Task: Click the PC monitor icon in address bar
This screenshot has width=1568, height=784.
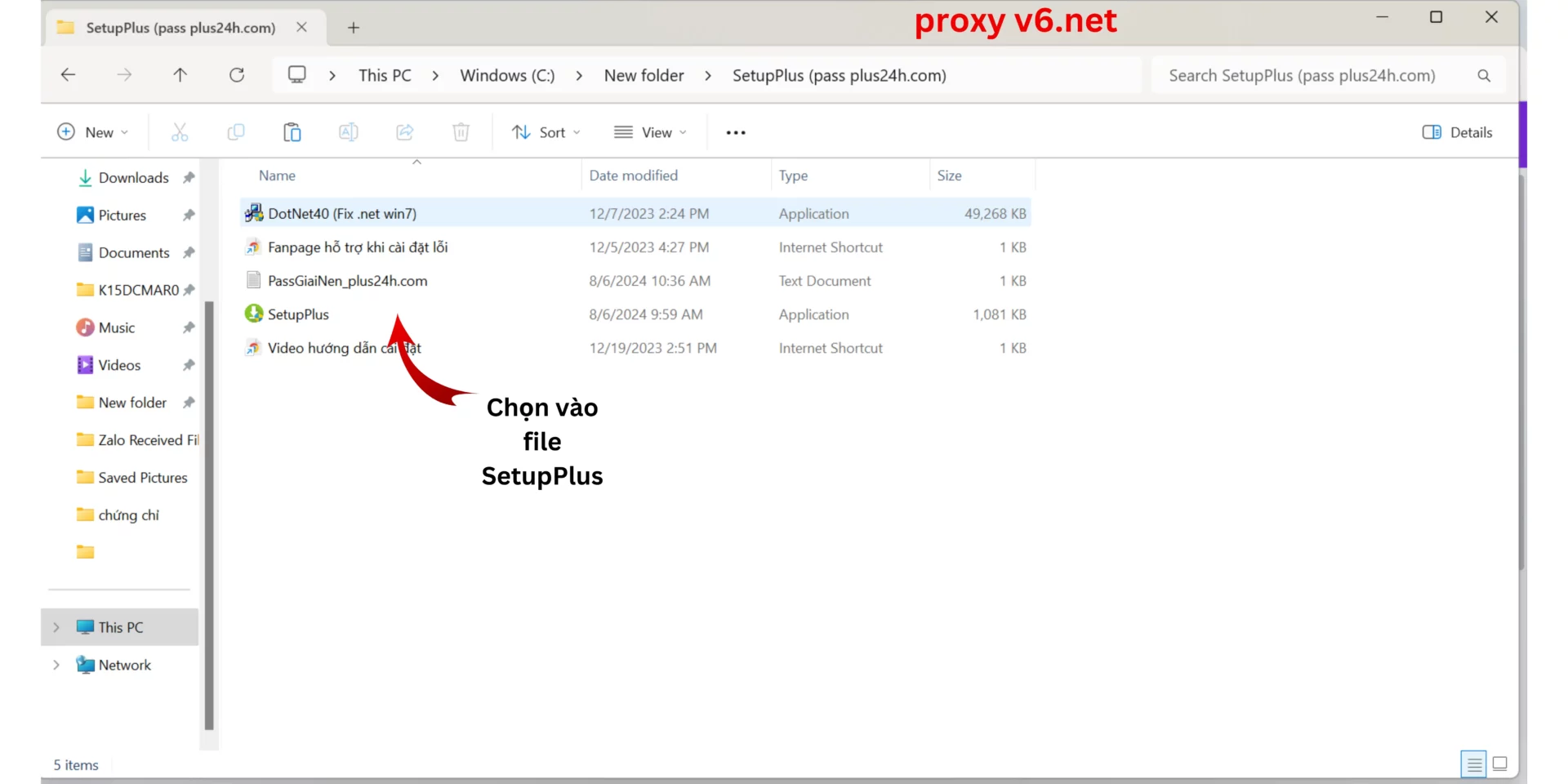Action: coord(297,75)
